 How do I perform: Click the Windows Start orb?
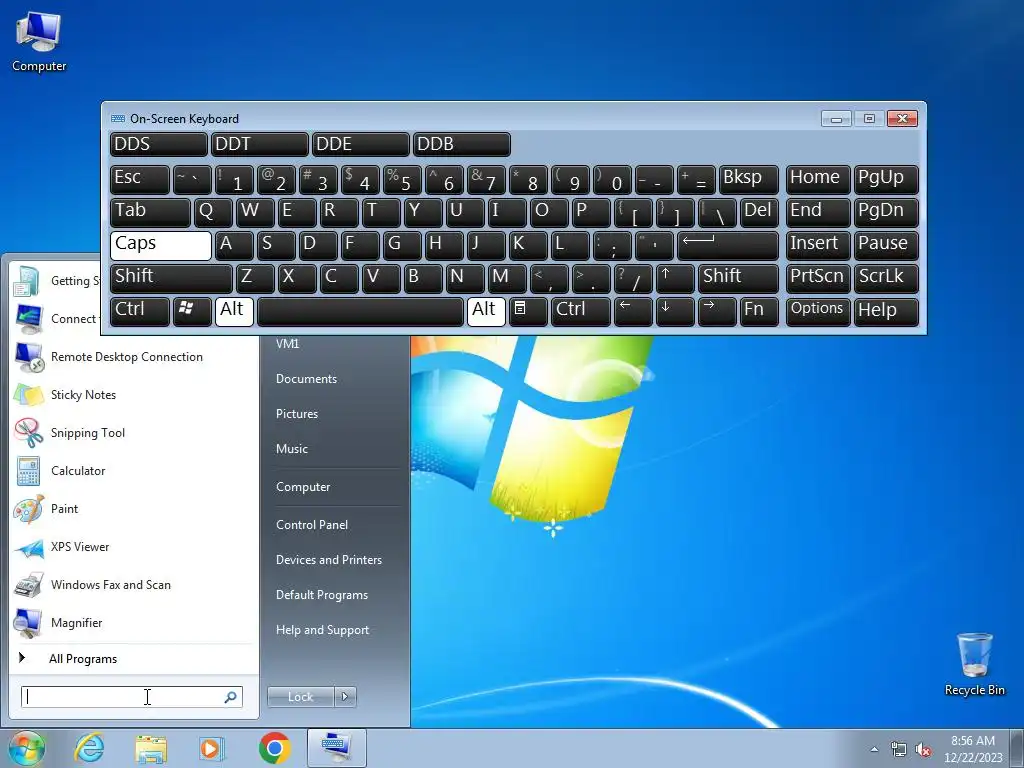pos(27,748)
